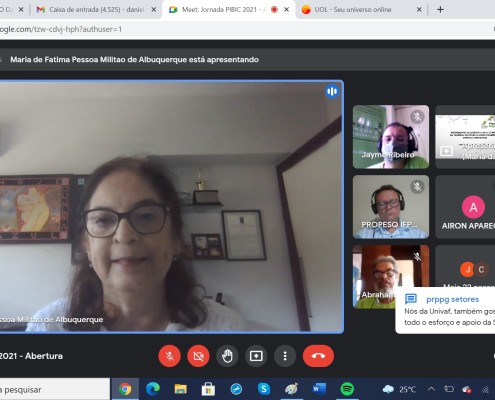Open File Explorer from the taskbar
Screen dimensions: 495x400
181,389
